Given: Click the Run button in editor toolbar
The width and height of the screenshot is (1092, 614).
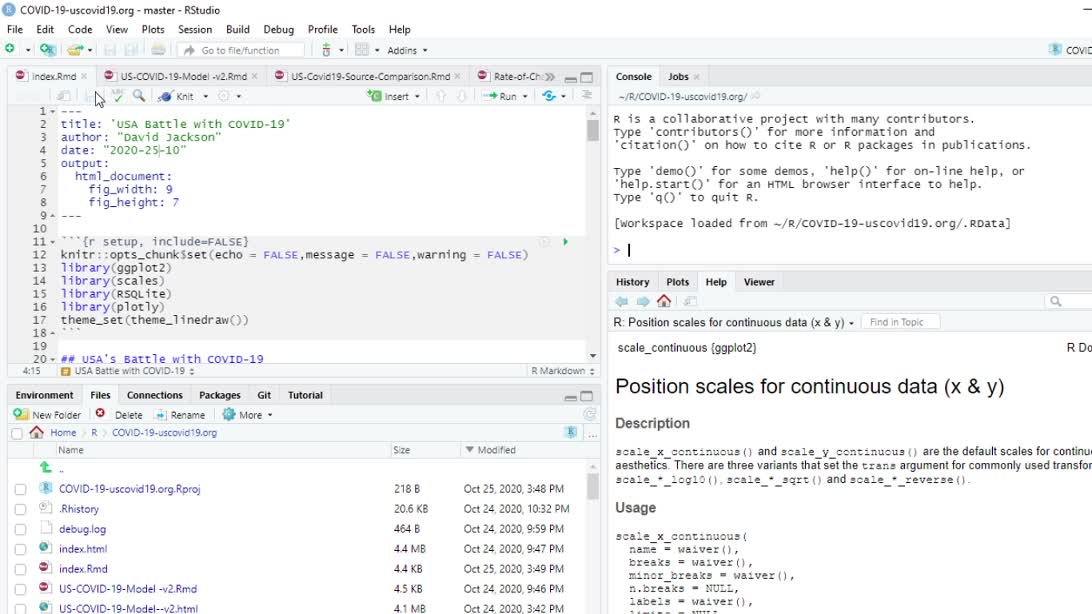Looking at the screenshot, I should (500, 96).
